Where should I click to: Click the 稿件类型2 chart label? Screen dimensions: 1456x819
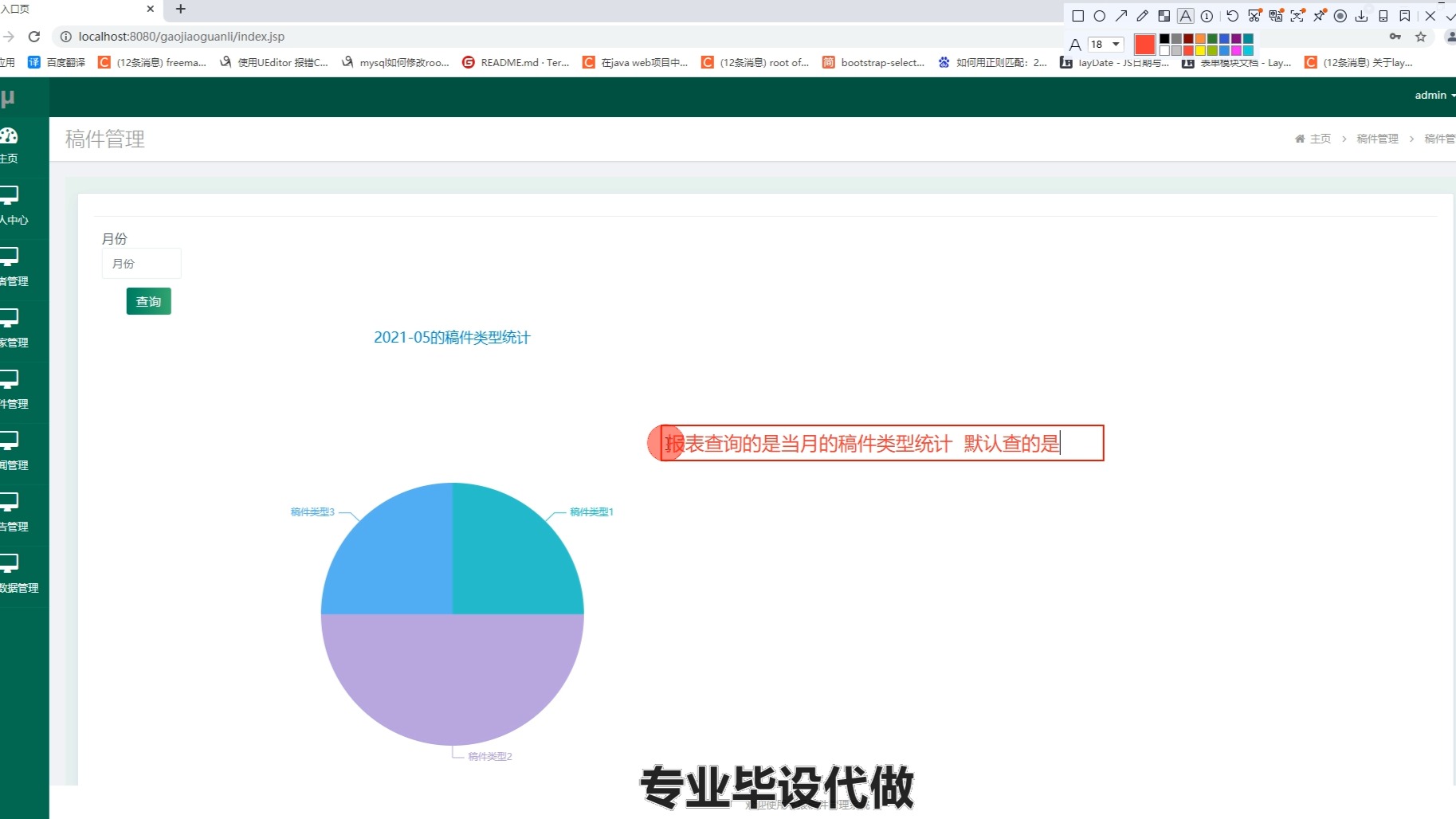point(490,757)
